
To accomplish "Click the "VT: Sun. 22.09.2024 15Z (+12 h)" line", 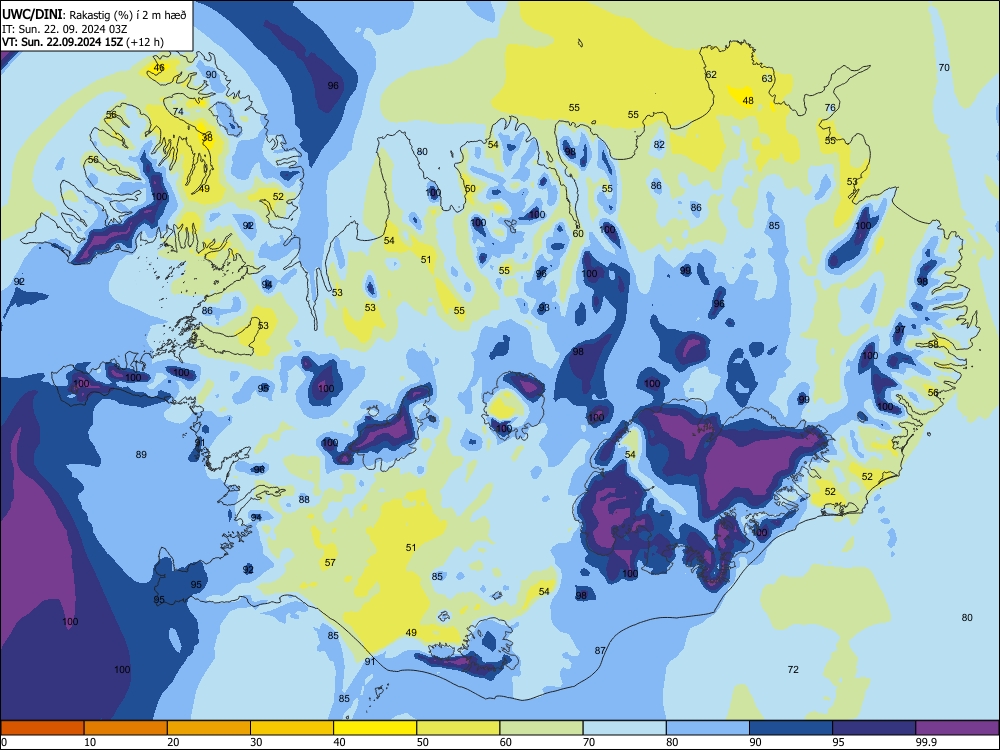I will (x=83, y=42).
